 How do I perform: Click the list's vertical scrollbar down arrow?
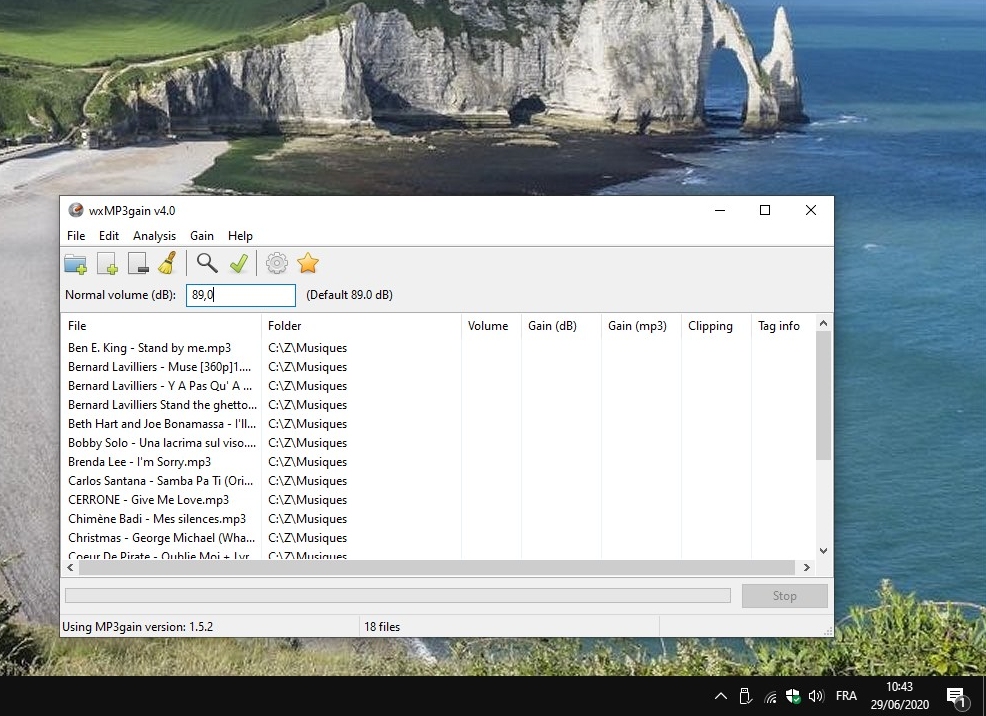coord(823,551)
